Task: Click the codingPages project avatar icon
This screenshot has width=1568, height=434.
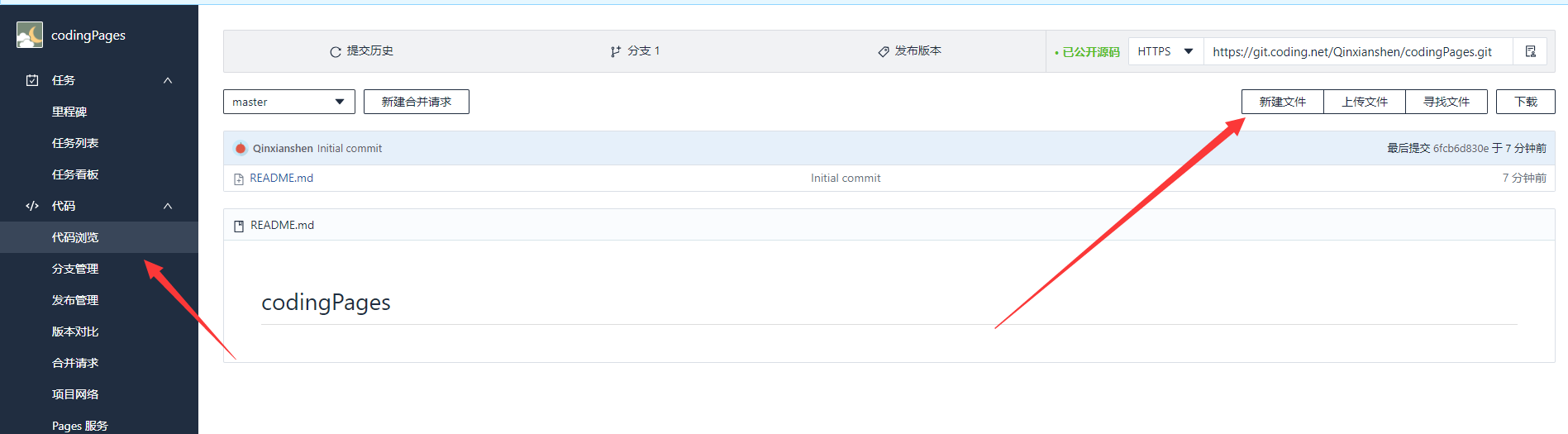Action: [x=30, y=35]
